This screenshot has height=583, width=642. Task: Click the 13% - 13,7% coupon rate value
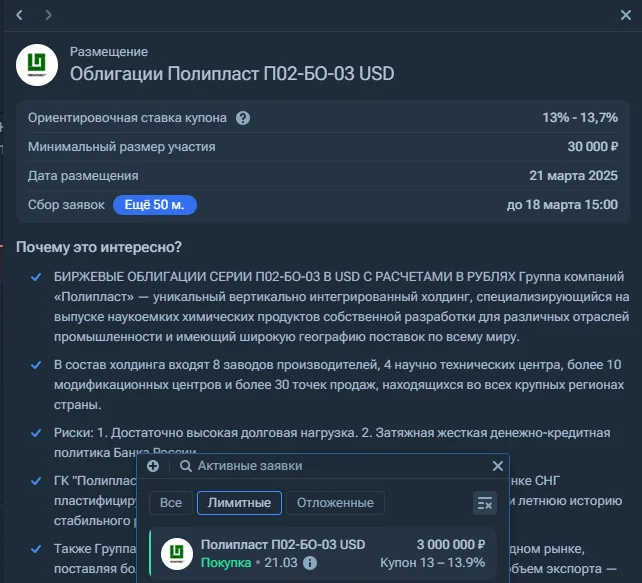click(580, 118)
